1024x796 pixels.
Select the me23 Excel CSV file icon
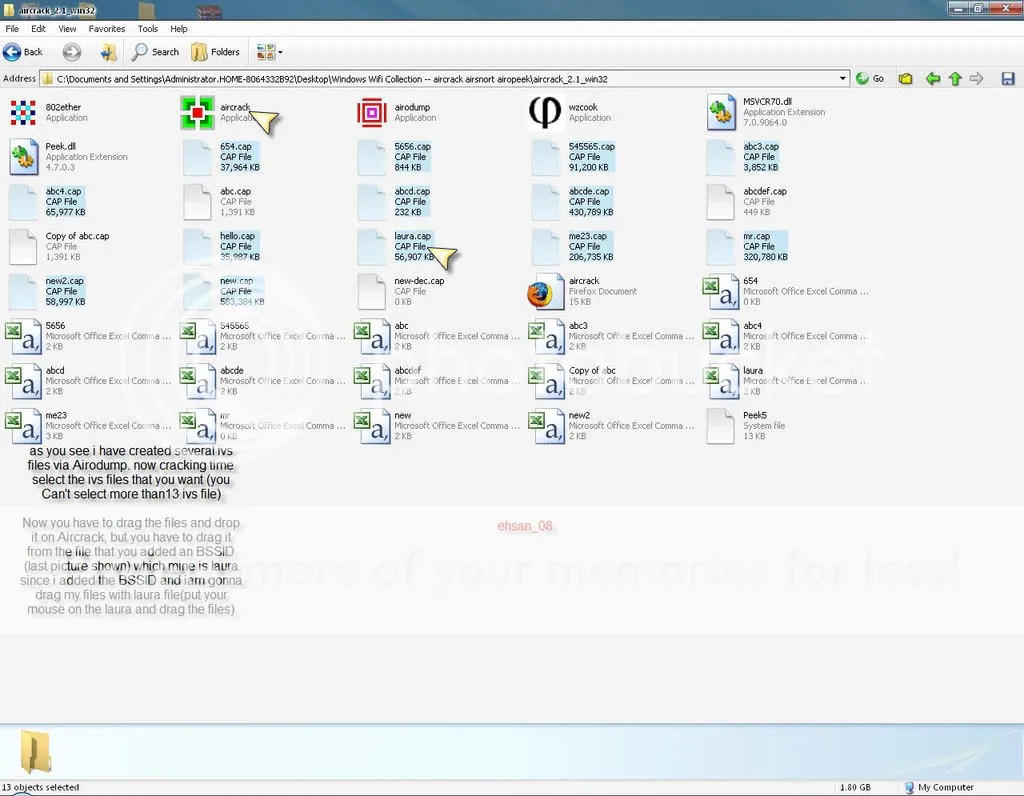[x=24, y=426]
